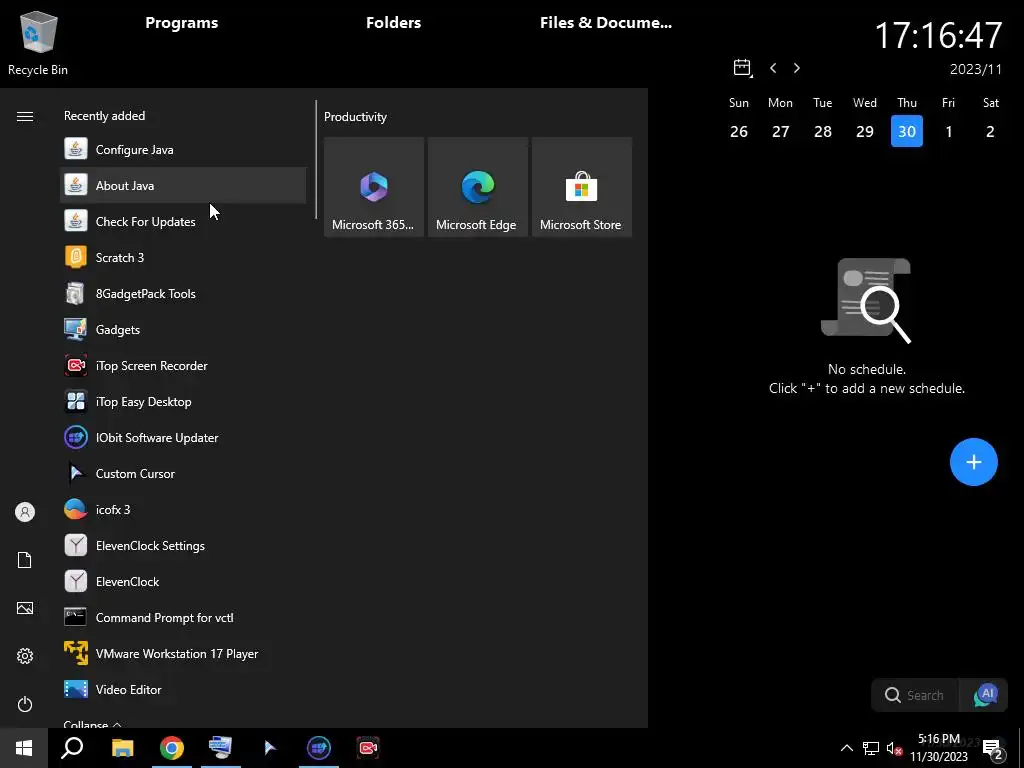This screenshot has height=768, width=1024.
Task: Launch Custom Cursor app
Action: click(x=183, y=473)
